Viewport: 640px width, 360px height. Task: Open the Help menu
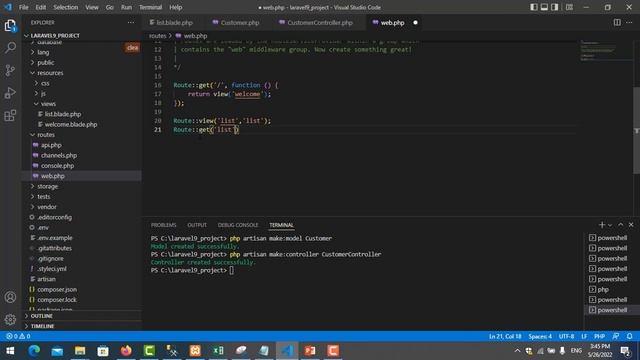(x=176, y=7)
